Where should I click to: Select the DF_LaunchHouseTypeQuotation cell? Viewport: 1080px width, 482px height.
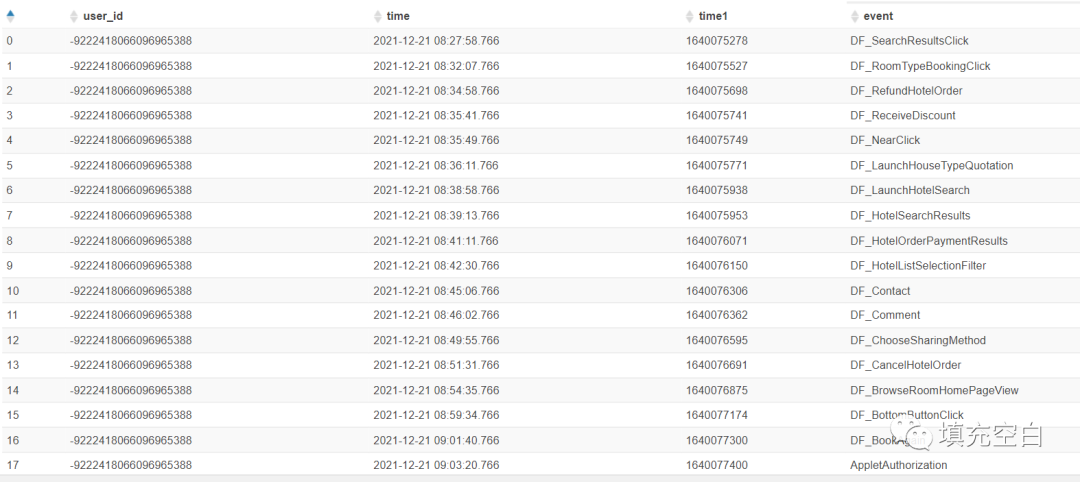pyautogui.click(x=932, y=165)
